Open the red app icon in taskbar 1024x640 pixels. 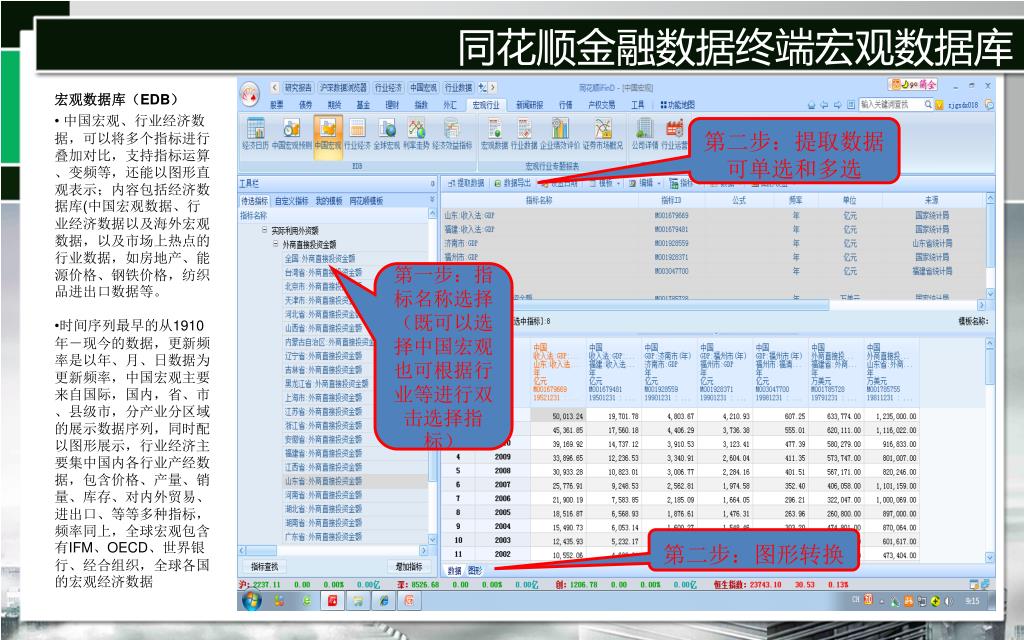click(x=332, y=600)
